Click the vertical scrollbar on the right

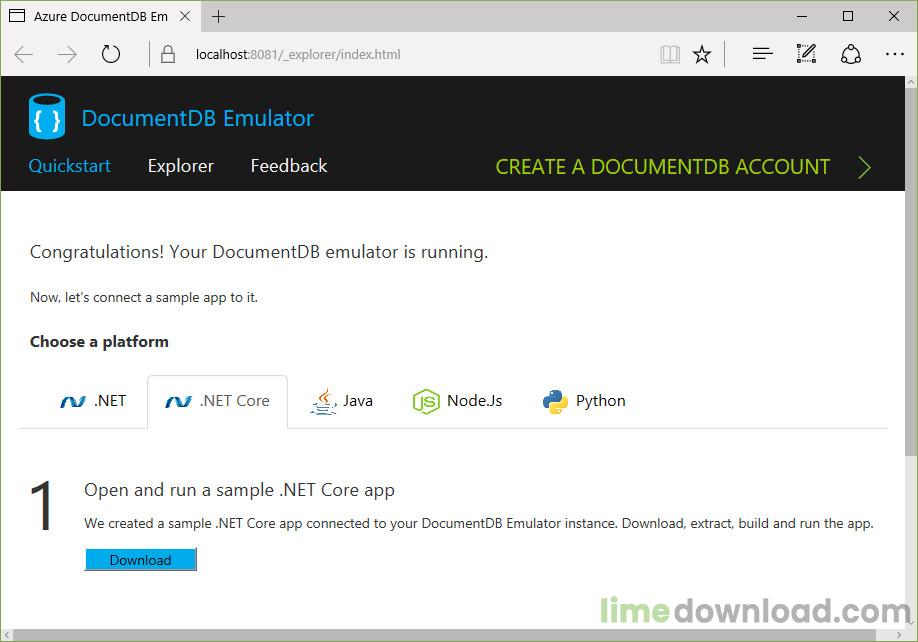(909, 300)
